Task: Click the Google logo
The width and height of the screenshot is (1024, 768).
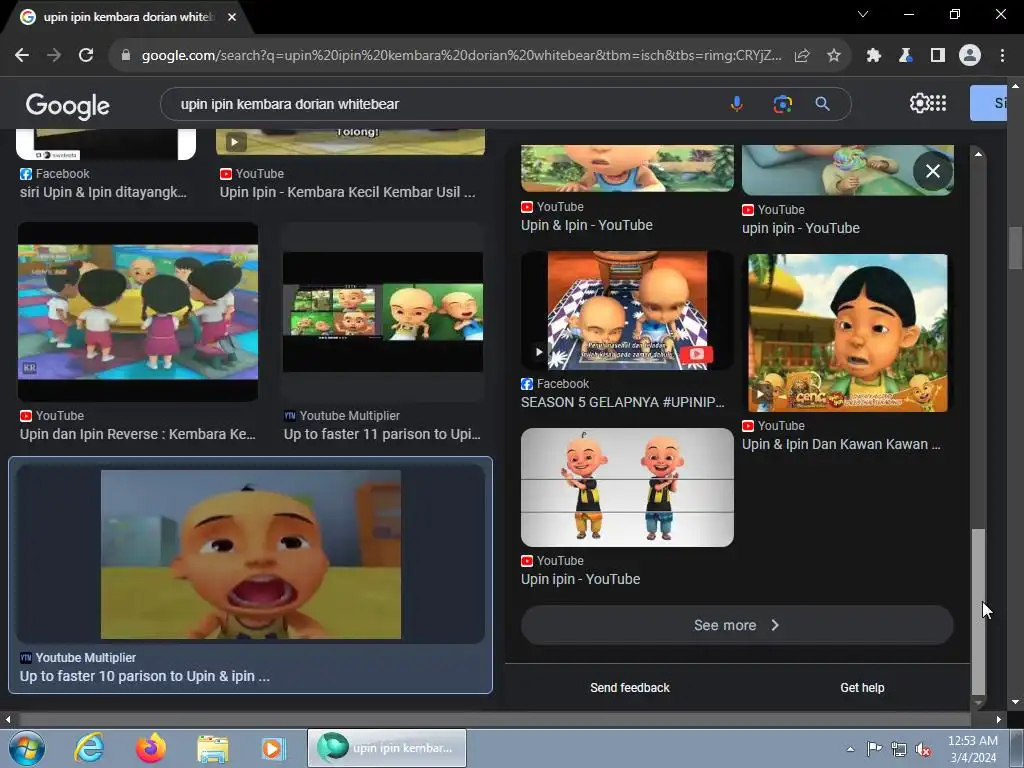Action: coord(68,105)
